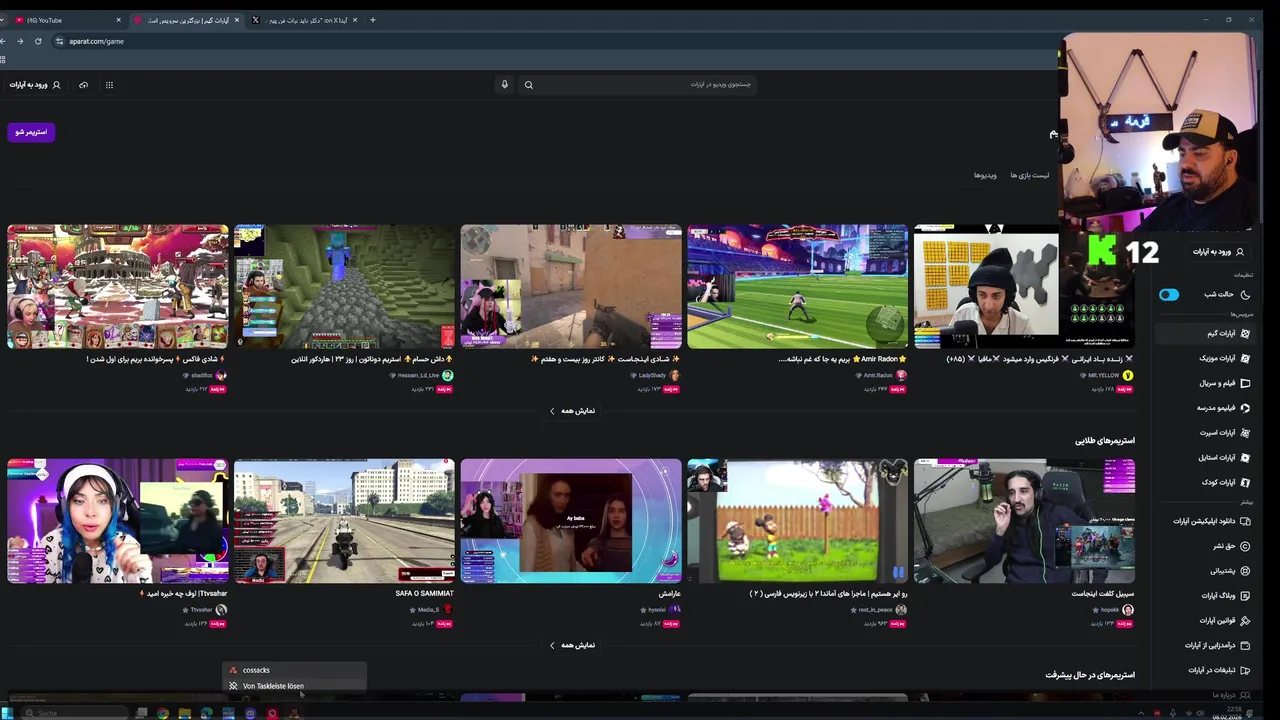Click channel name 'MR.YELLOW'
This screenshot has height=720, width=1280.
pyautogui.click(x=1104, y=376)
